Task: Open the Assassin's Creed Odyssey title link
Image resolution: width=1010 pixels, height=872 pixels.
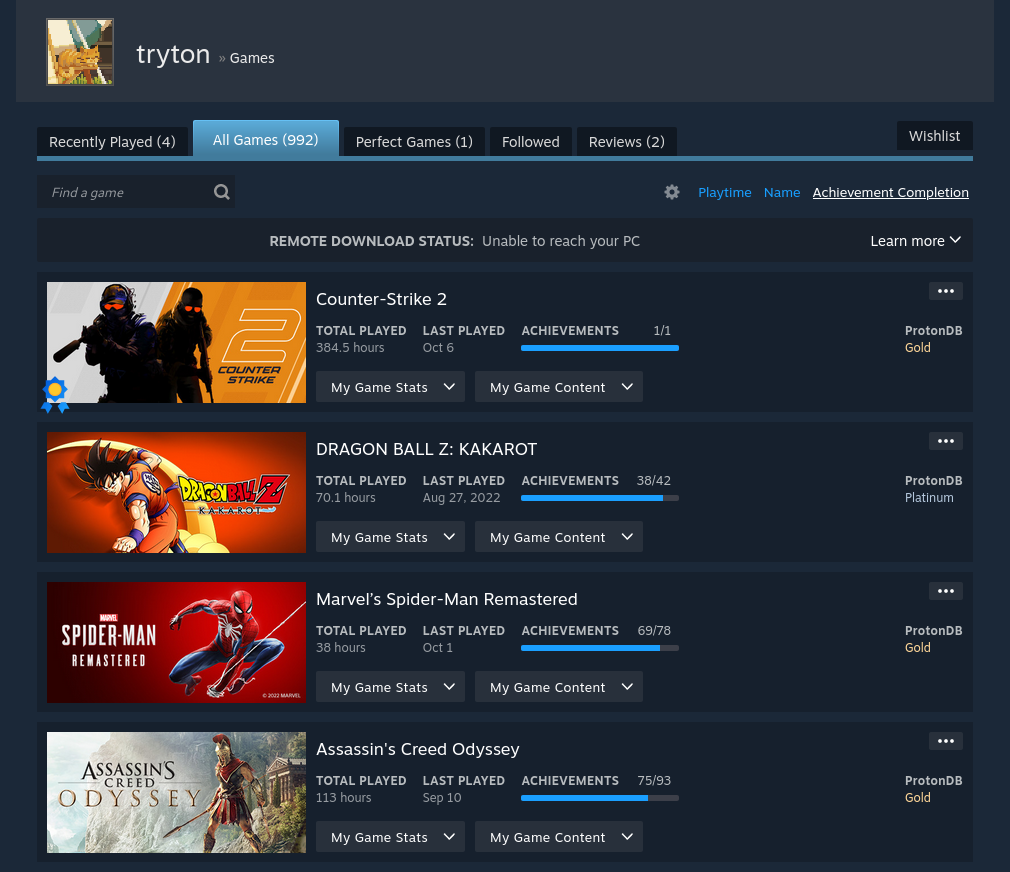Action: pos(417,750)
